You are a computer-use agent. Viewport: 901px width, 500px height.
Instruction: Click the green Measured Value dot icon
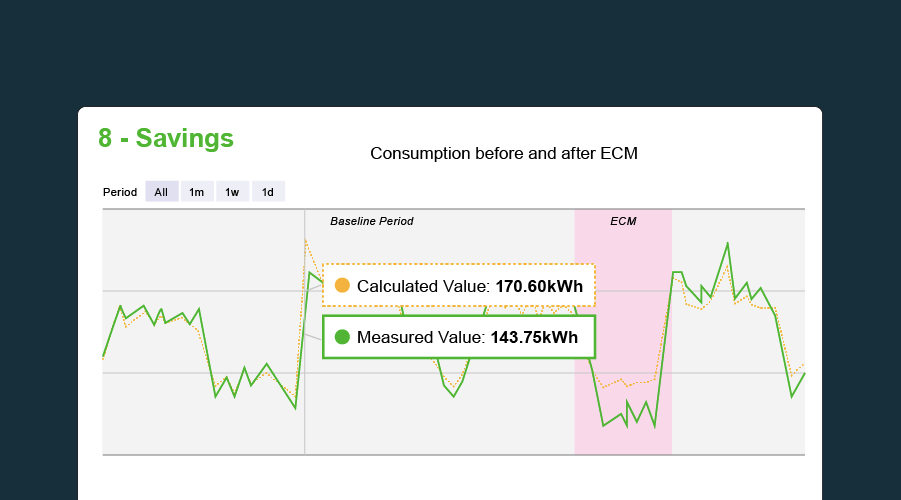point(342,337)
